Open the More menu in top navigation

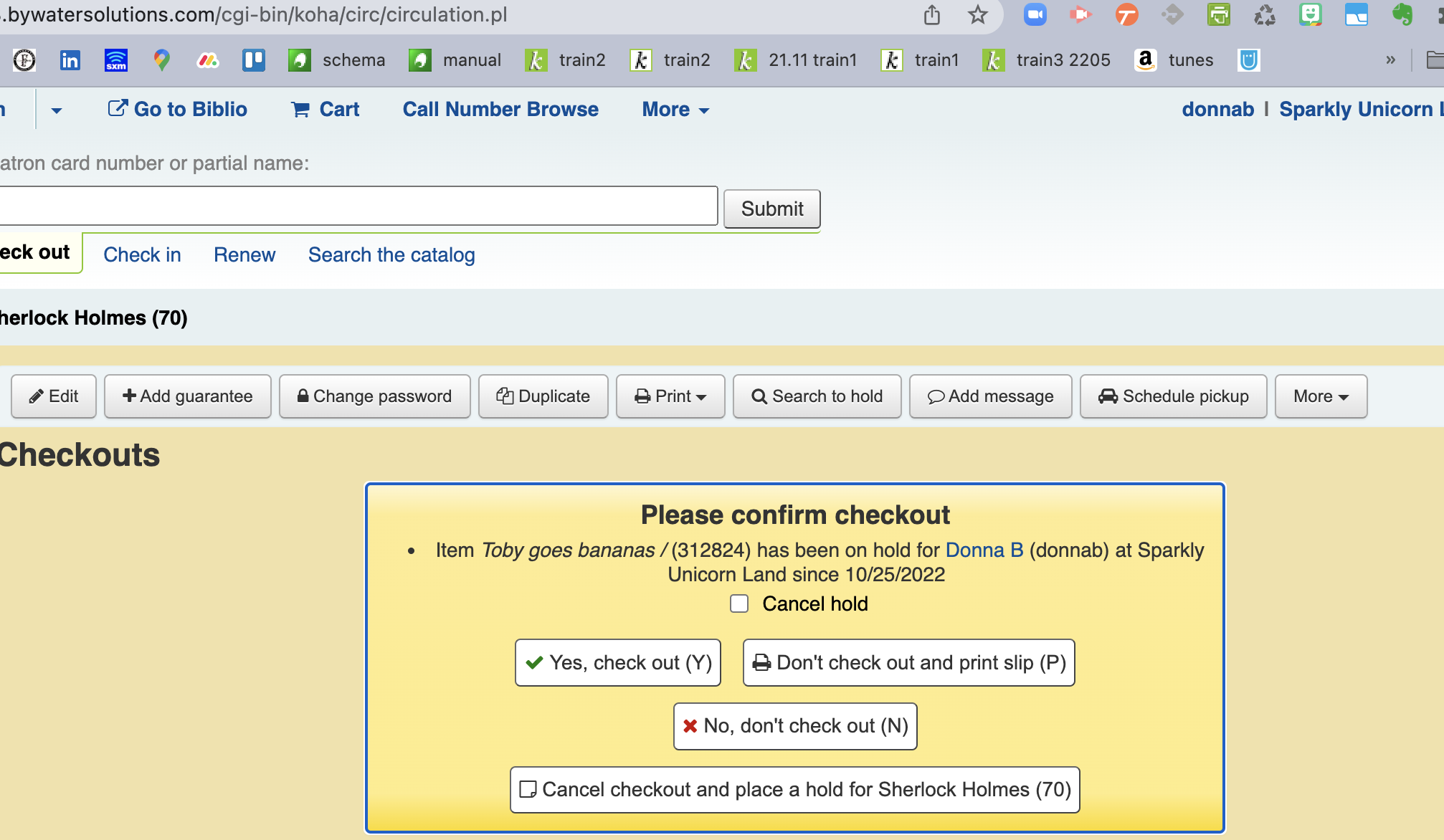click(x=675, y=109)
